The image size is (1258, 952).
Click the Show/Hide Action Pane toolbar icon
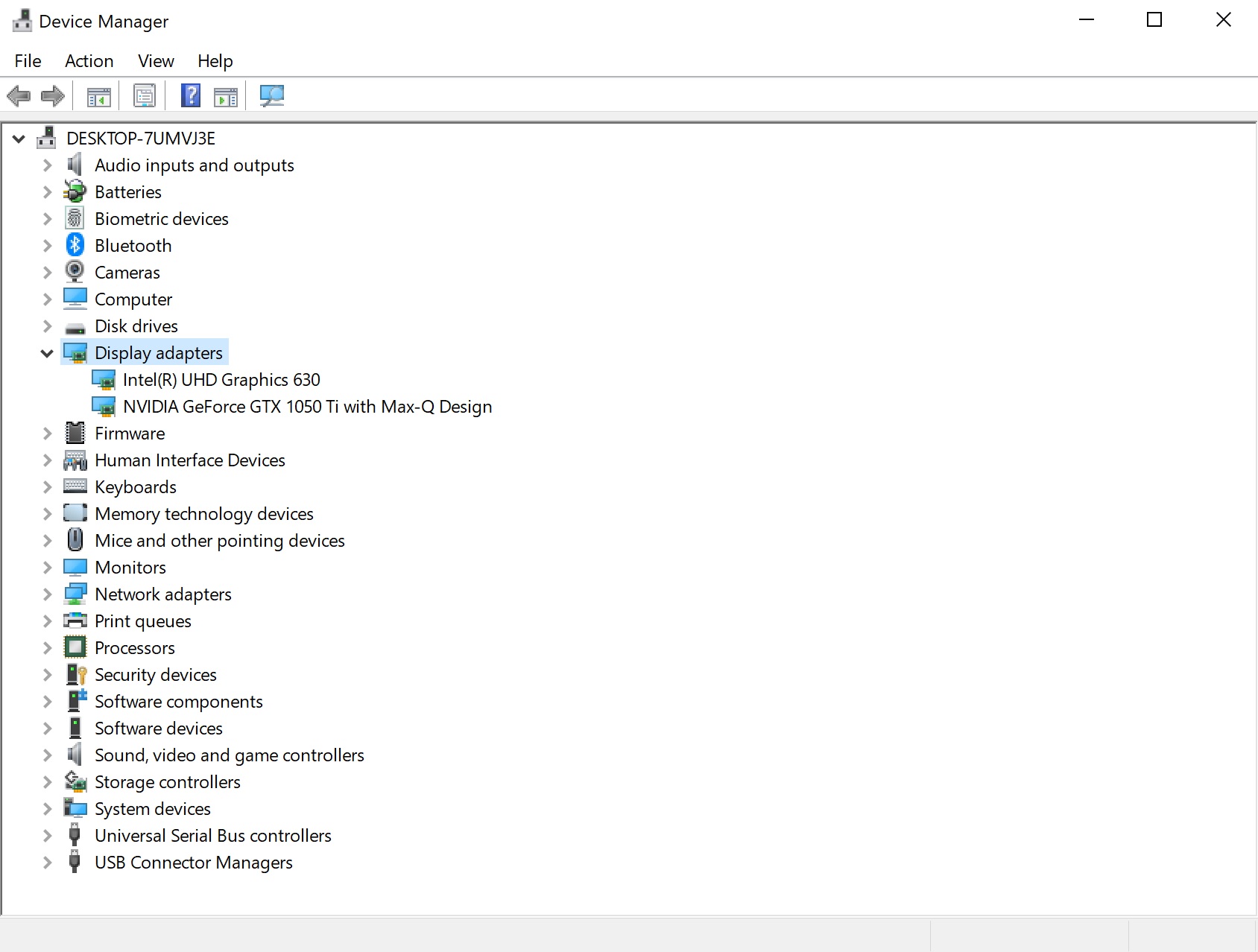pos(225,96)
